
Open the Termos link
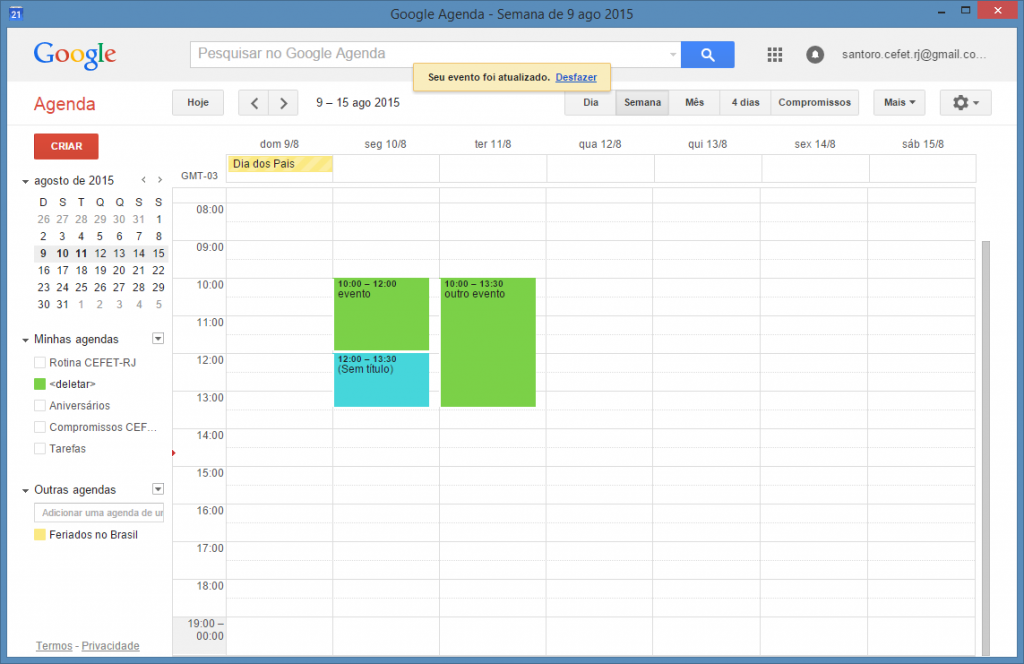coord(54,646)
